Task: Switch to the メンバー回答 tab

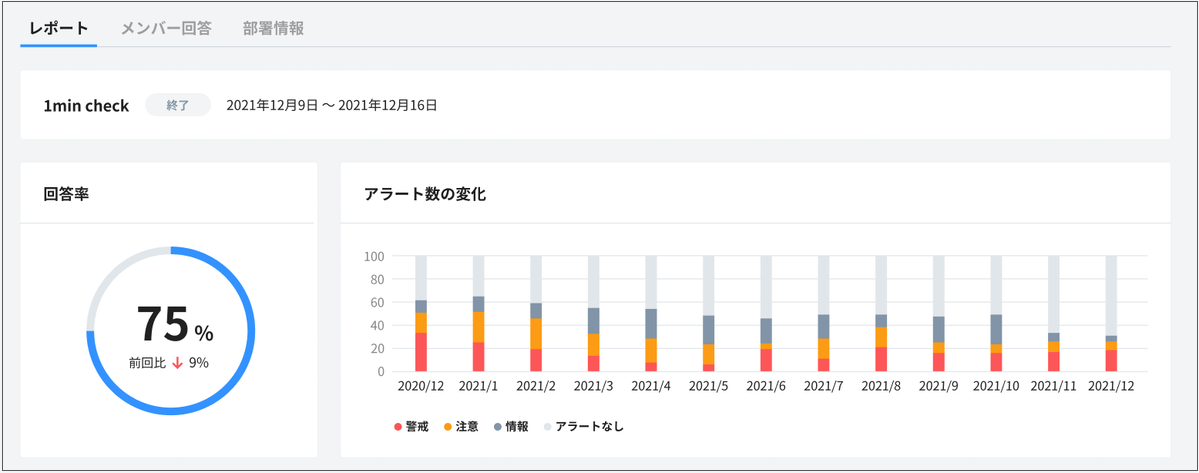Action: (x=166, y=28)
